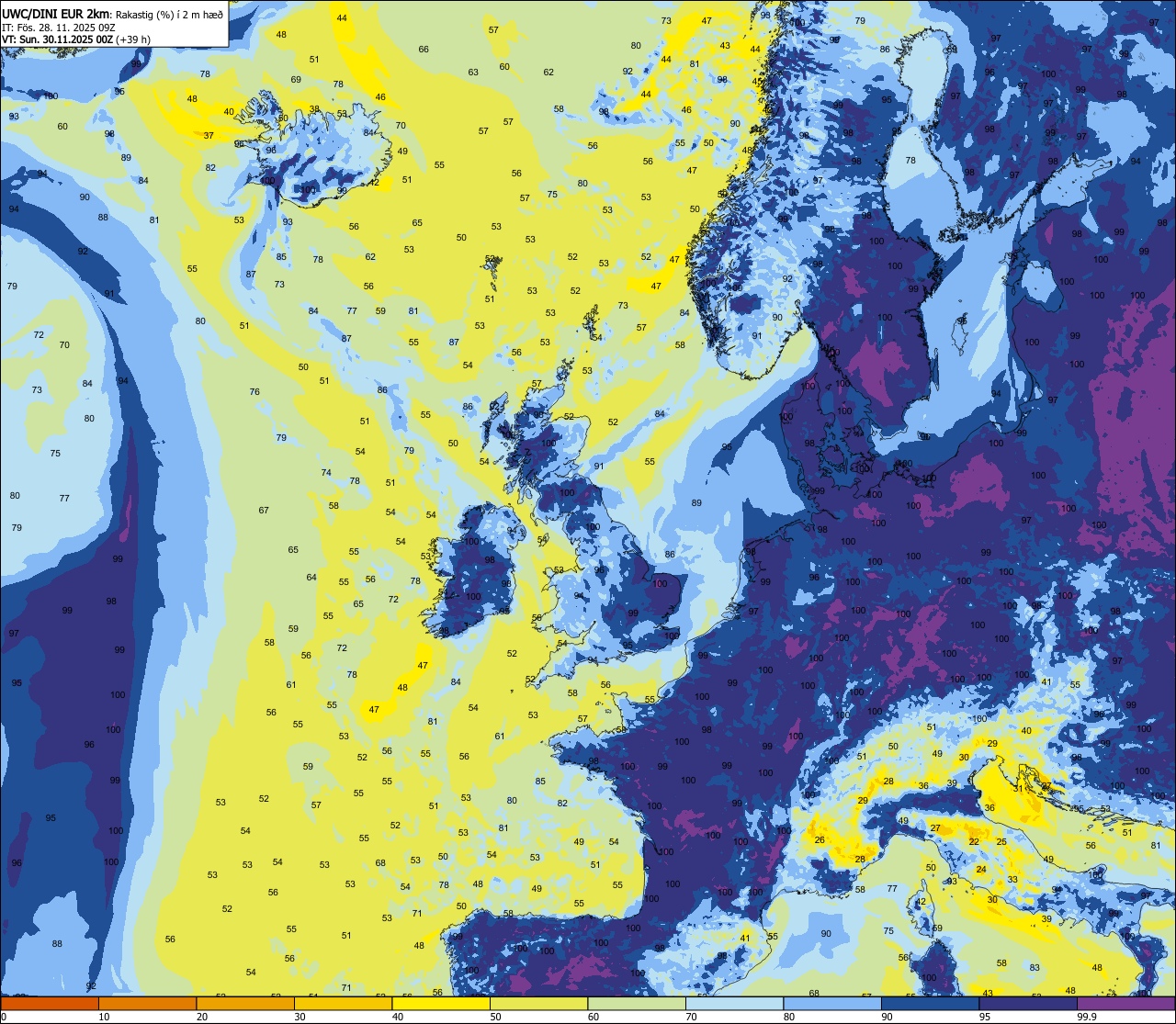The image size is (1176, 1024).
Task: Click the 10–20 orange legend swatch
Action: (147, 1003)
